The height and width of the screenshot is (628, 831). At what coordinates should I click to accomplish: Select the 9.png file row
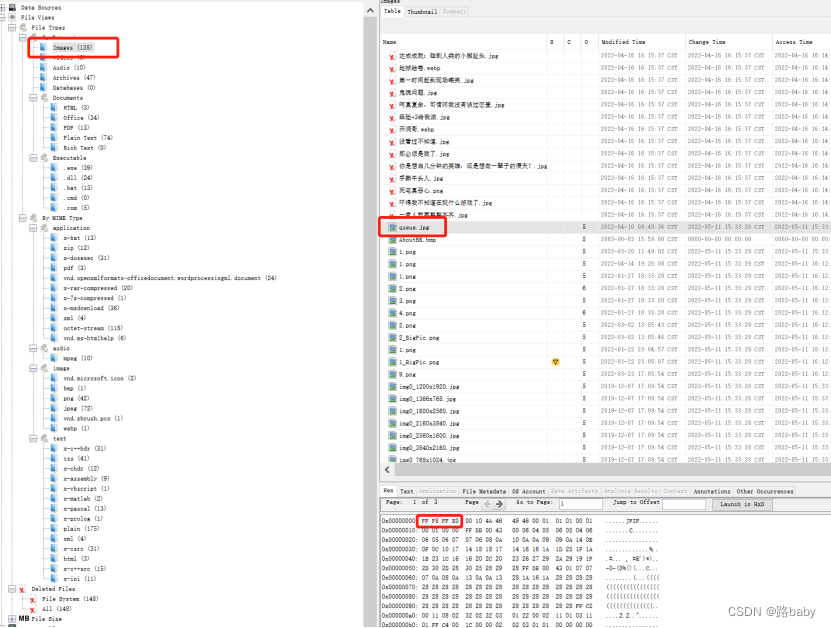tap(605, 374)
